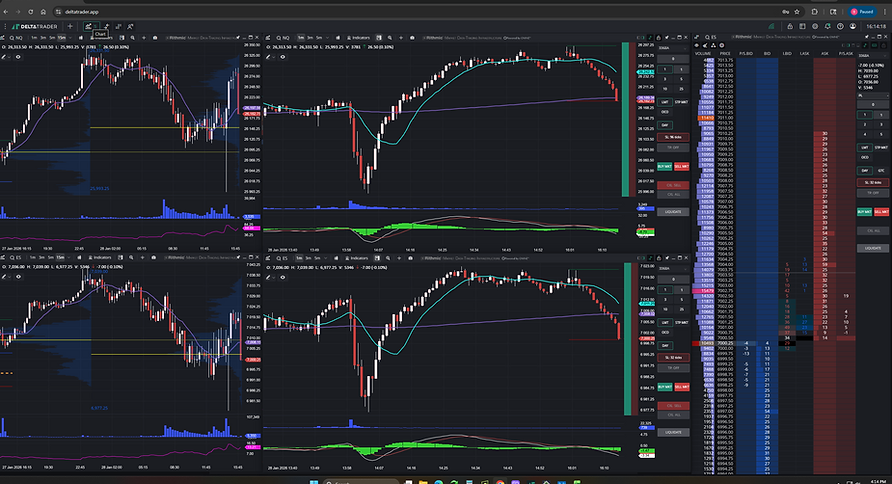Open the drawing pencil tool on NQ 15m chart

tap(3, 57)
